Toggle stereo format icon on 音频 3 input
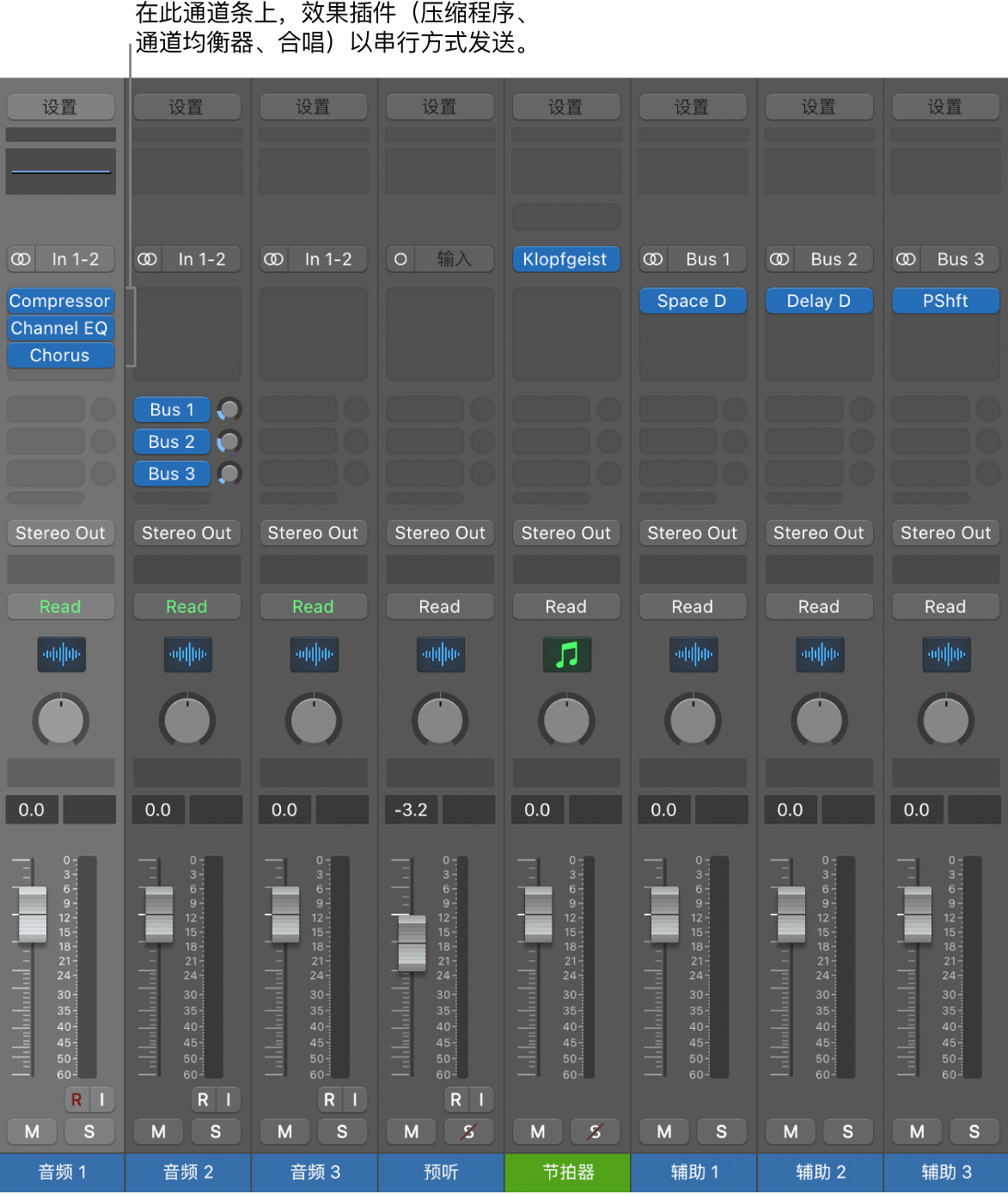Screen dimensions: 1008x1194 coord(274,259)
